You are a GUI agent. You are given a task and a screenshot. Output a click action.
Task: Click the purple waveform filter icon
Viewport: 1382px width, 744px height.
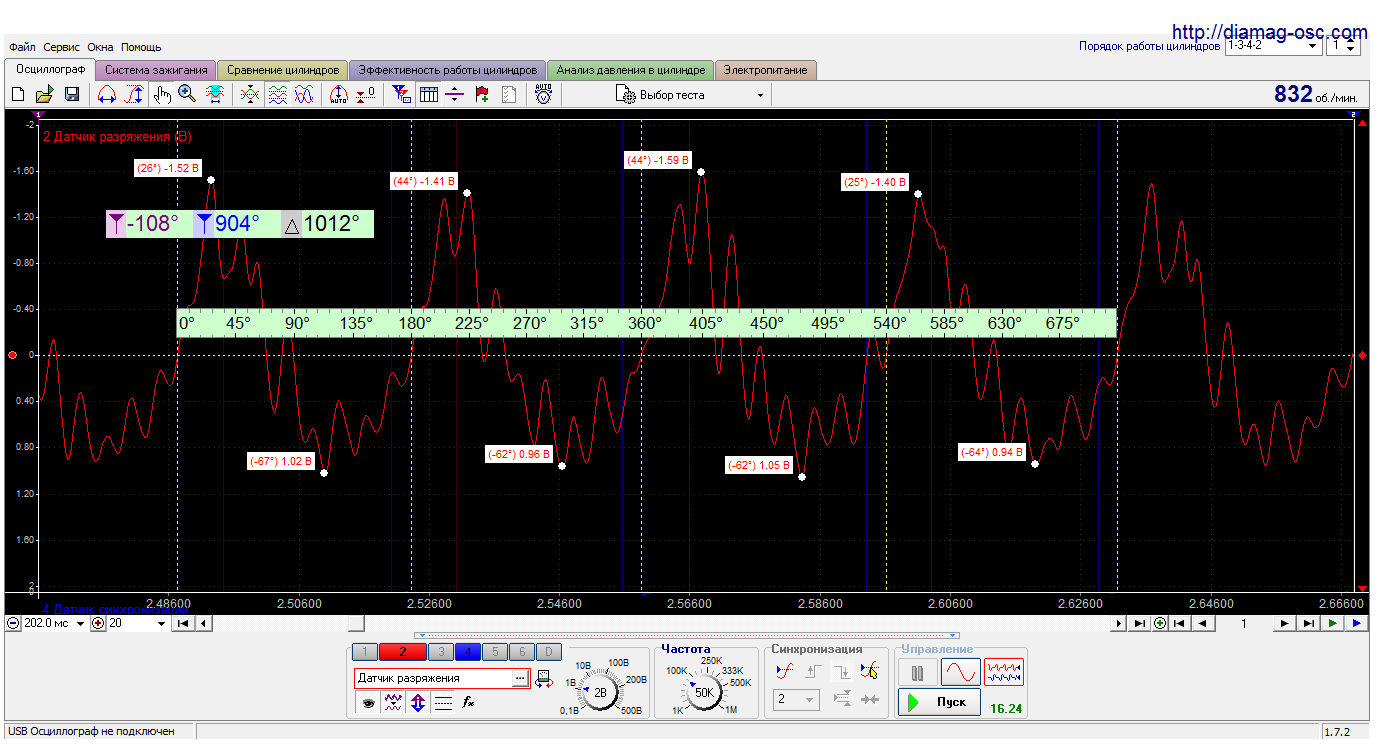(x=394, y=703)
